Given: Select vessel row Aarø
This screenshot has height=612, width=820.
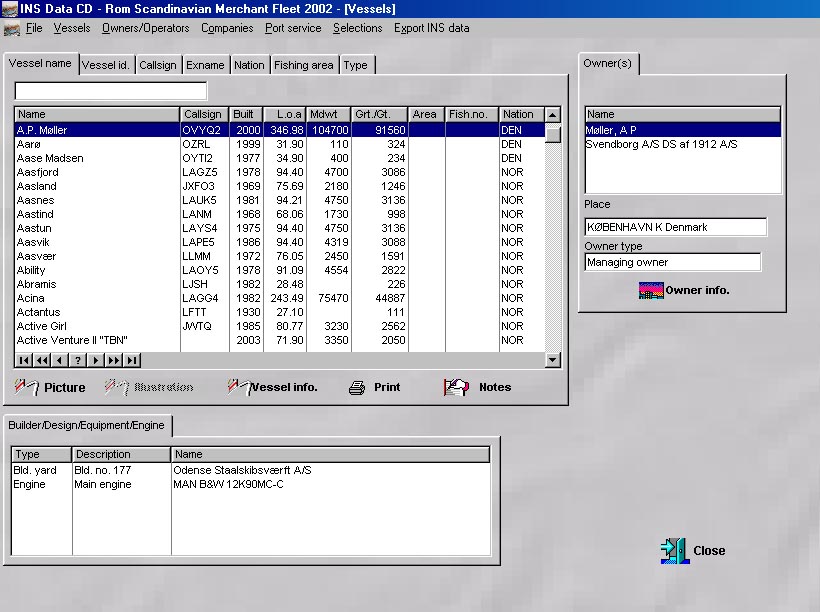Looking at the screenshot, I should [x=280, y=144].
